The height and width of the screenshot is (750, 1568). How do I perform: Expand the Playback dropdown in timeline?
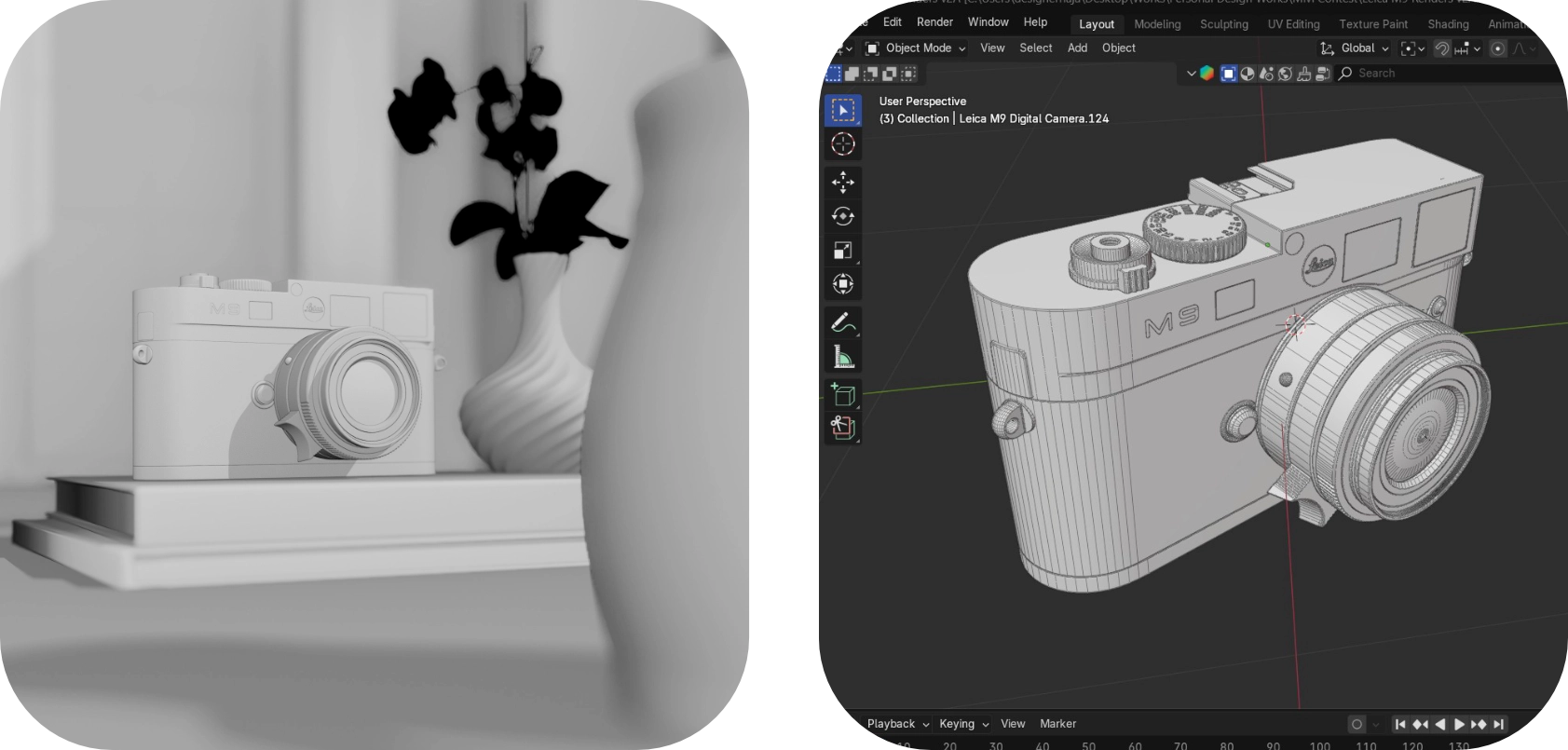(x=897, y=724)
